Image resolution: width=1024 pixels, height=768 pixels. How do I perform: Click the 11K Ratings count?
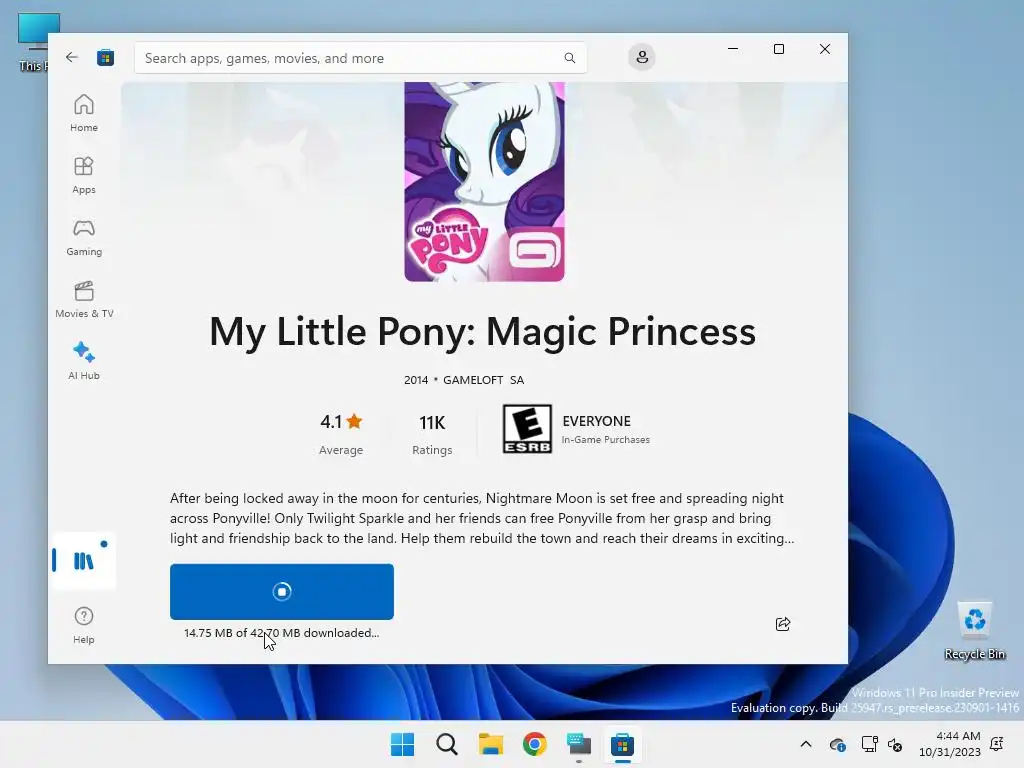(x=432, y=434)
